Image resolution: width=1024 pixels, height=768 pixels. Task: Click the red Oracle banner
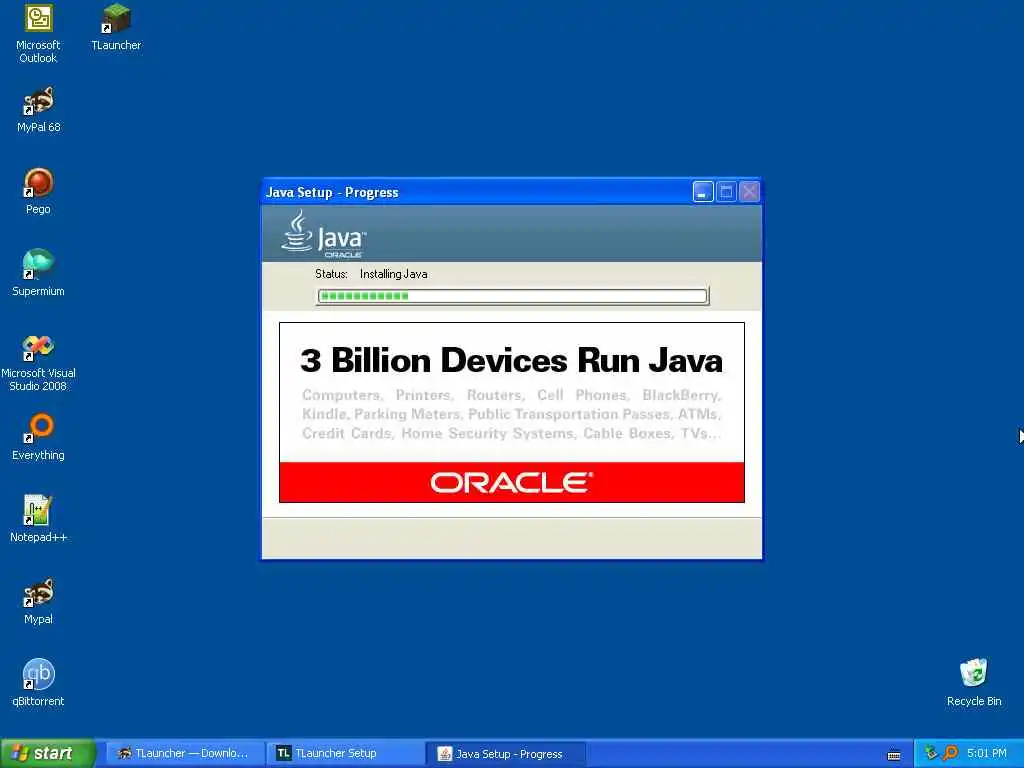tap(512, 483)
